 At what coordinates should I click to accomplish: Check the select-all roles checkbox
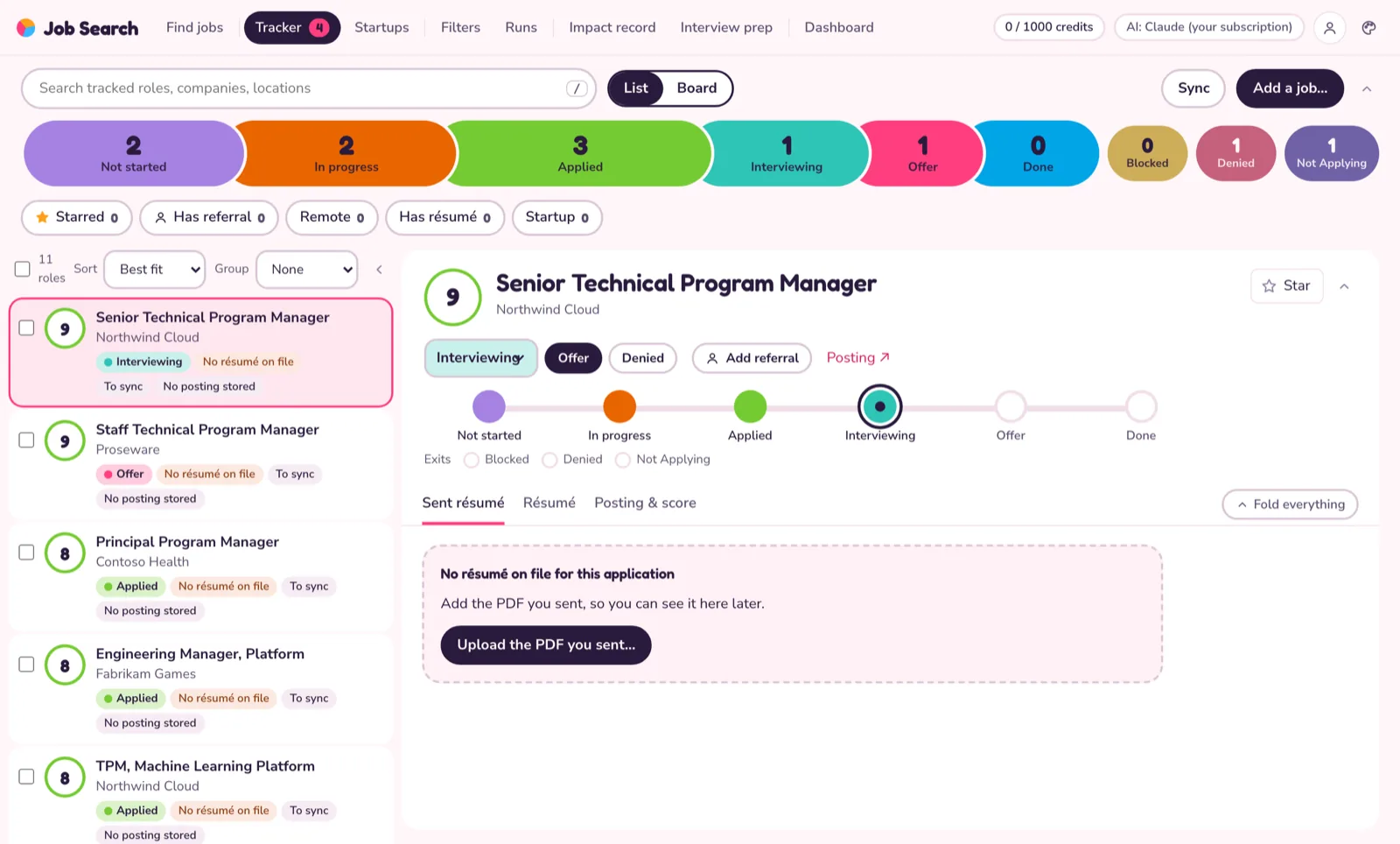[23, 269]
